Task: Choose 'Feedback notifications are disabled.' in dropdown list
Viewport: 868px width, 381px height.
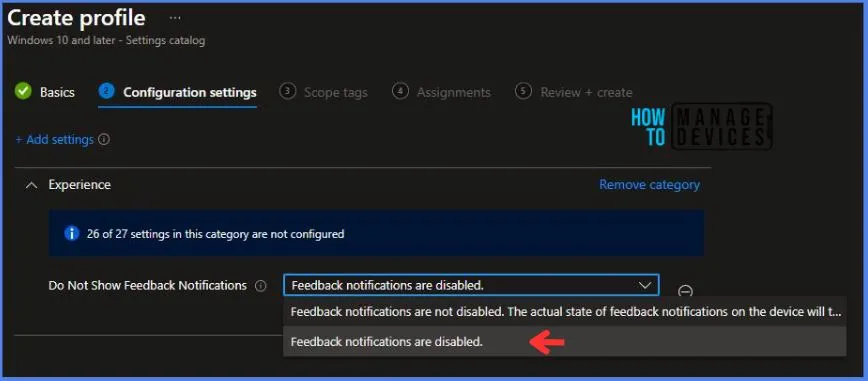Action: point(565,342)
